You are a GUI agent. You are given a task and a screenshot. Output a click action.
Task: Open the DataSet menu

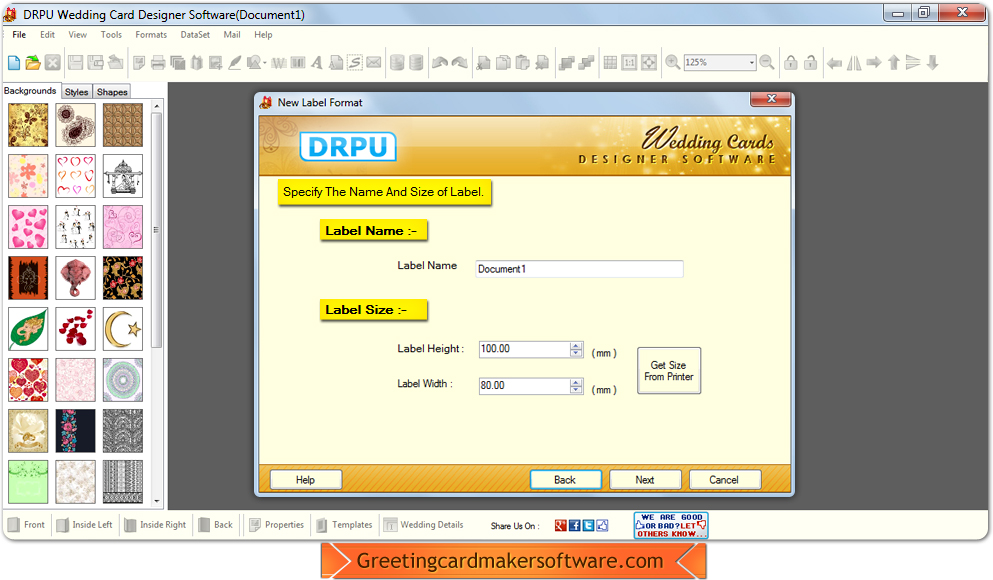click(195, 35)
